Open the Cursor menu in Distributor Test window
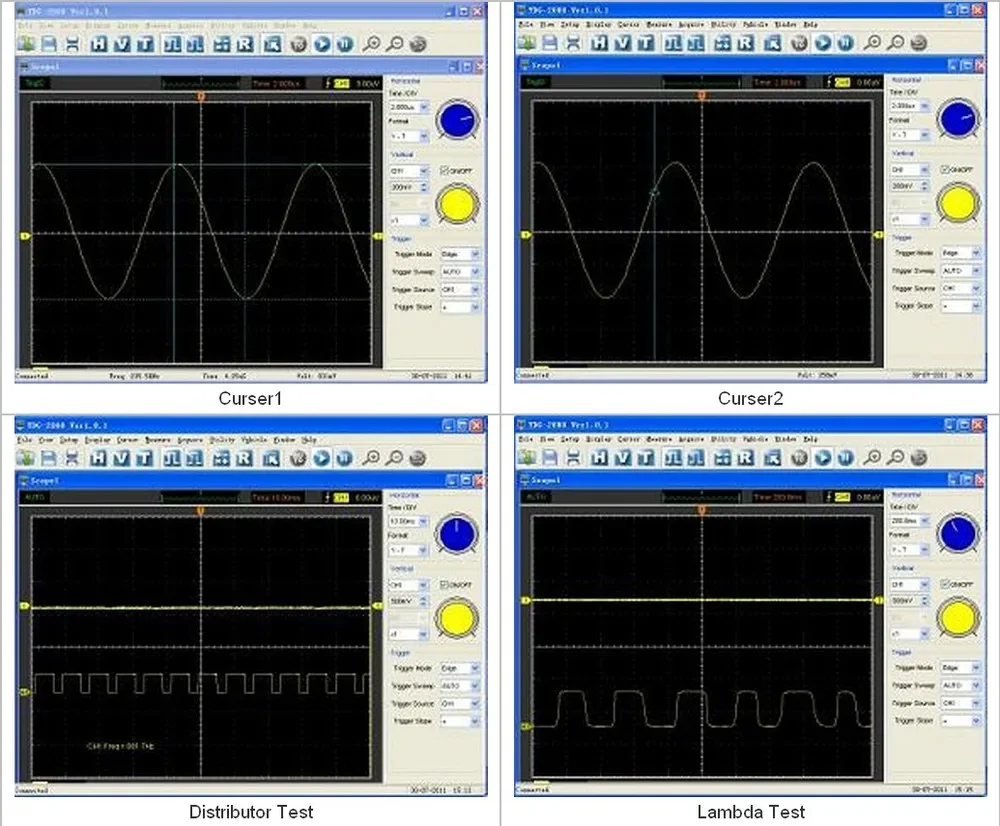 point(127,439)
